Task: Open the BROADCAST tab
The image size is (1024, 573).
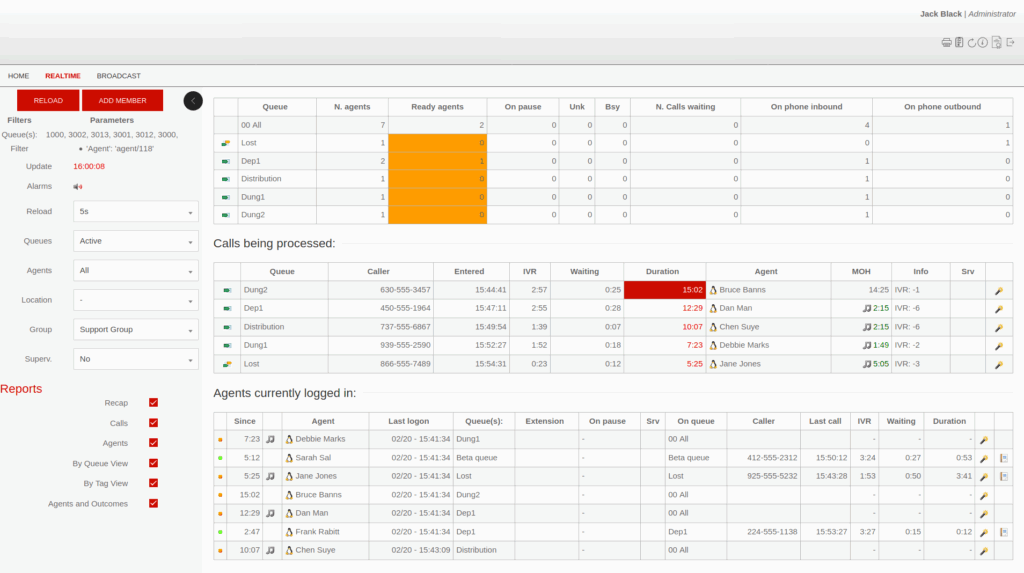Action: tap(118, 76)
